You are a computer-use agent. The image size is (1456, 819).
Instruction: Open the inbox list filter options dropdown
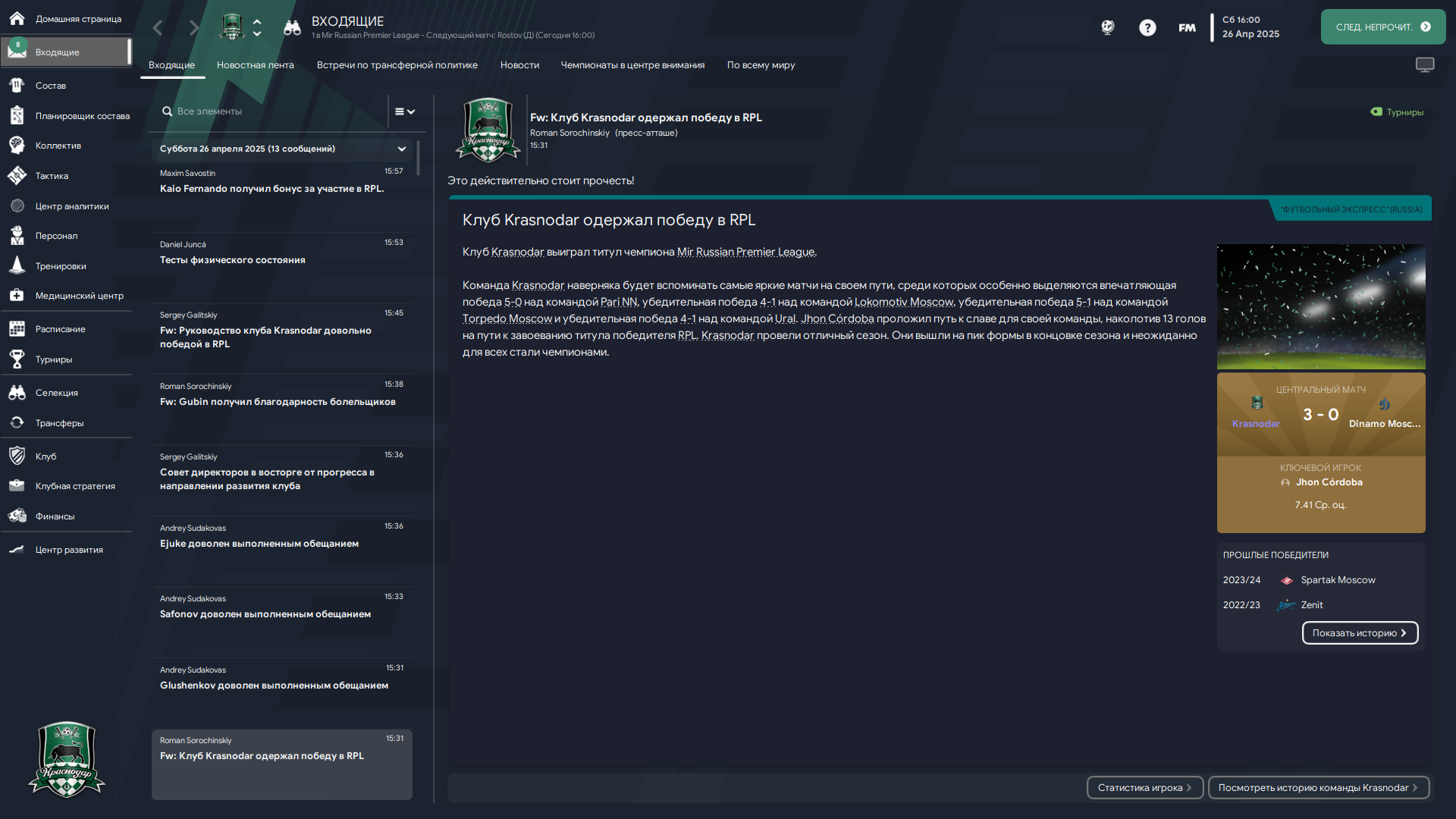(x=405, y=111)
